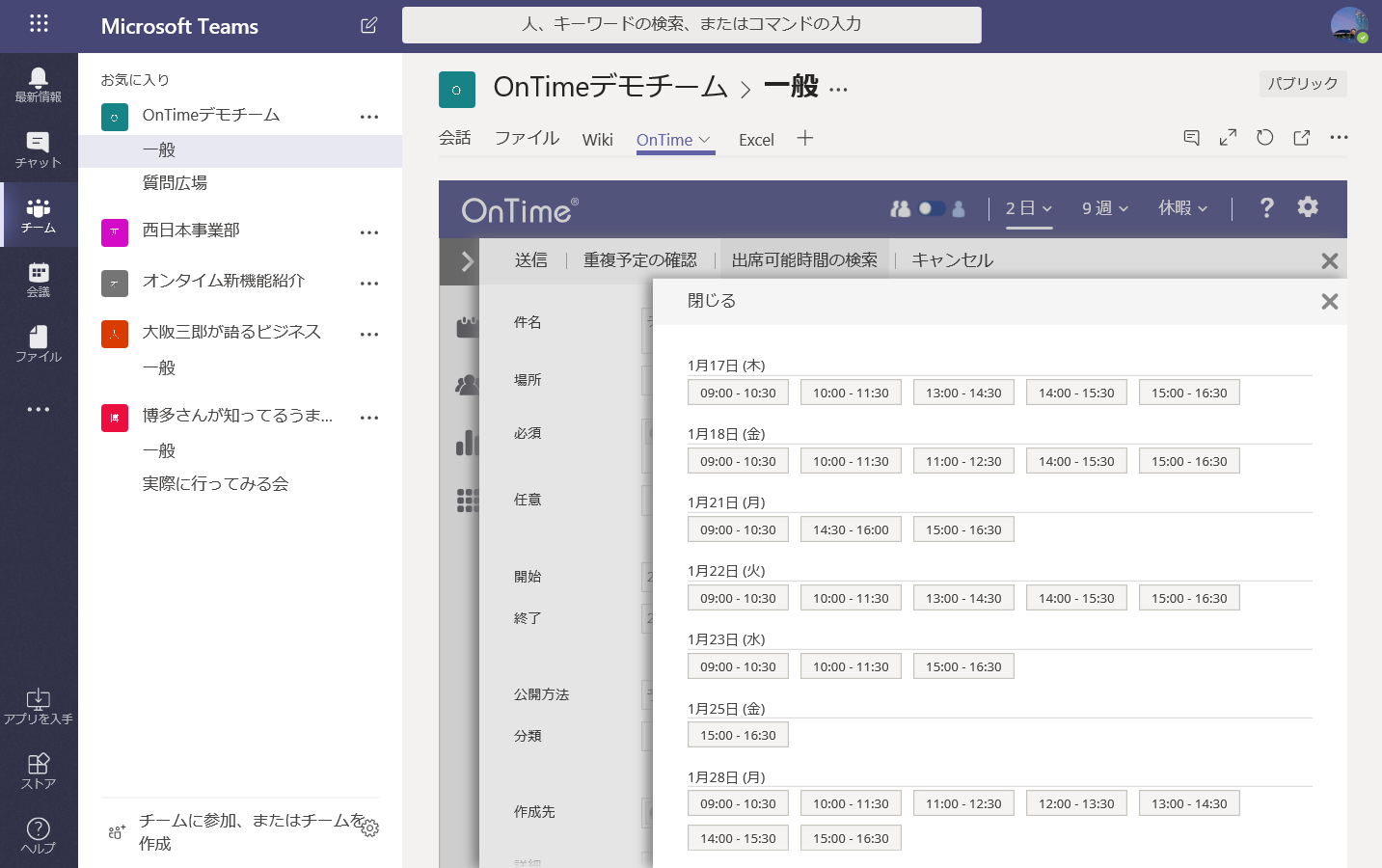
Task: Select 1月21日 14:30 - 16:00 slot
Action: click(x=851, y=529)
